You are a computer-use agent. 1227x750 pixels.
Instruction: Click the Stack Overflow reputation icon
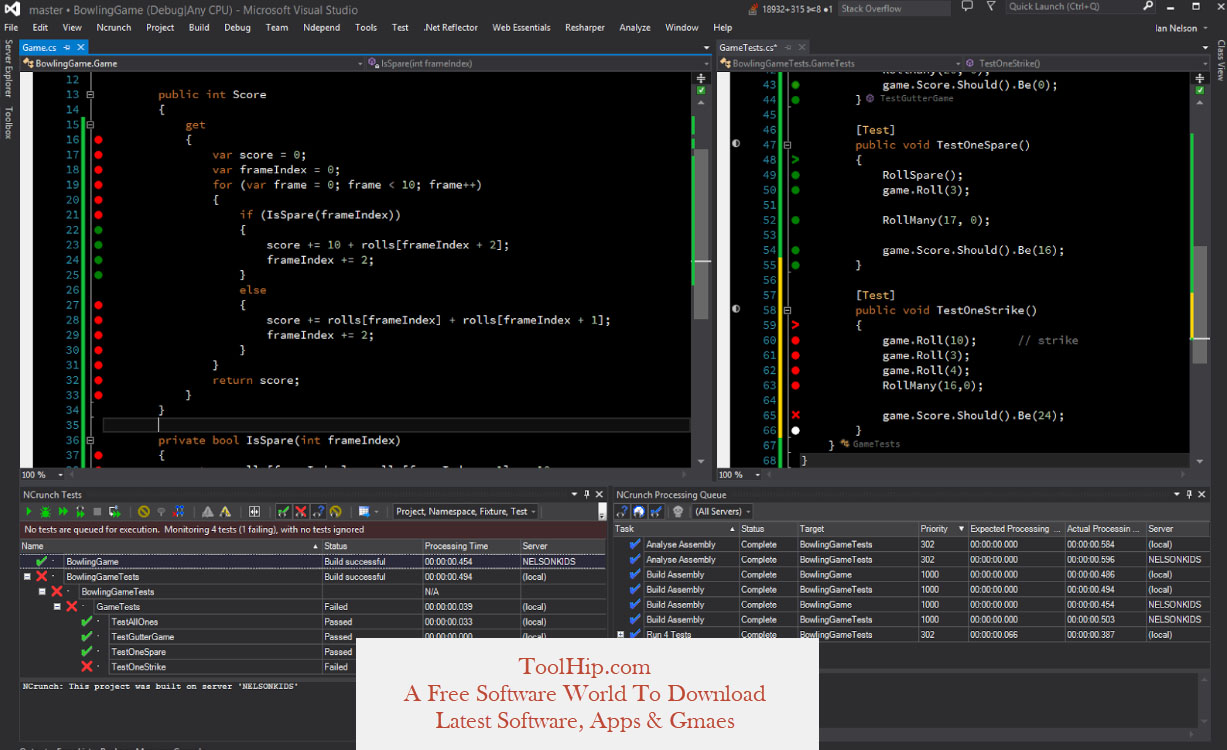coord(753,9)
